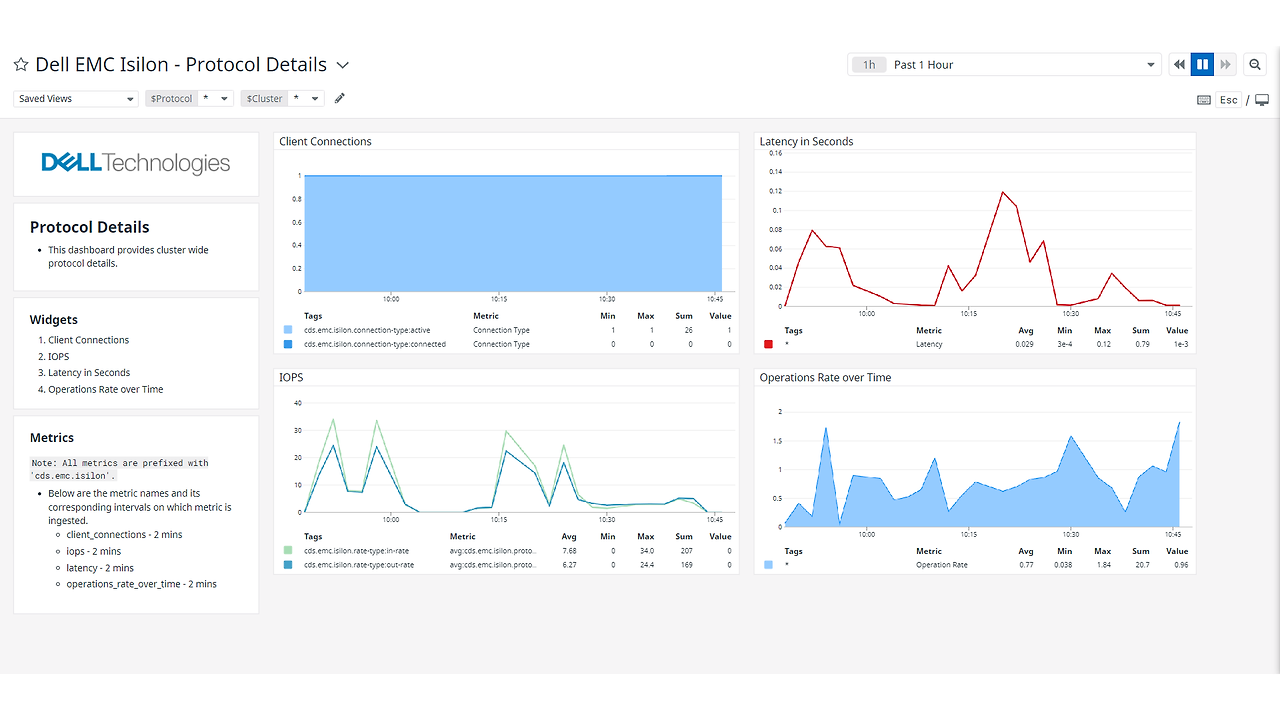The height and width of the screenshot is (720, 1280).
Task: Click the Client Connections widget title
Action: point(325,142)
